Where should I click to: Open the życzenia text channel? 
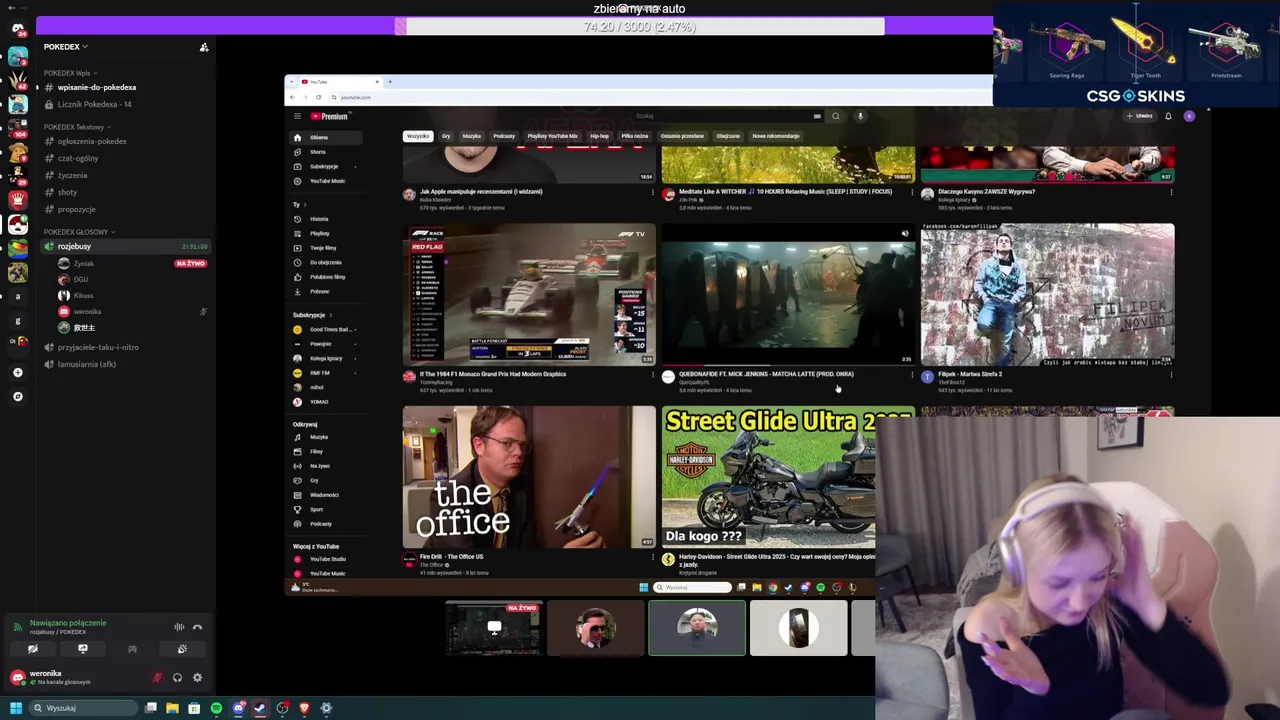pyautogui.click(x=125, y=175)
